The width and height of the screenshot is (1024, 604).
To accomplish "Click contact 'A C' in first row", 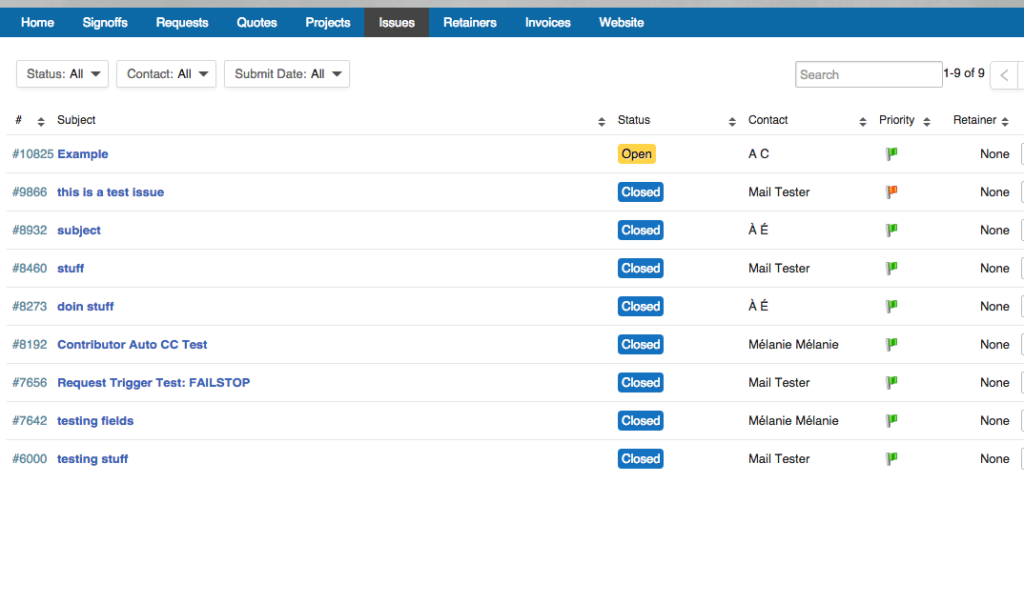I will (x=758, y=154).
